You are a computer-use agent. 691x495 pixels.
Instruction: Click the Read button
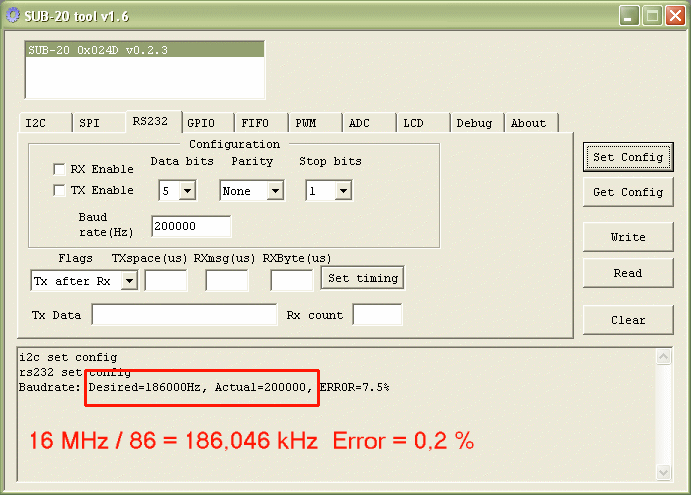(x=628, y=273)
